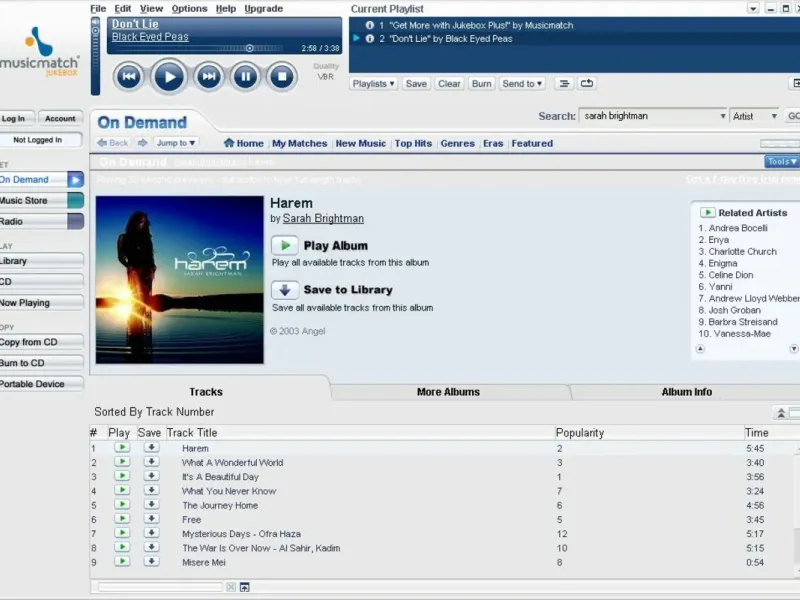Click the Play Album icon
Screen dimensions: 800x600
(x=285, y=245)
